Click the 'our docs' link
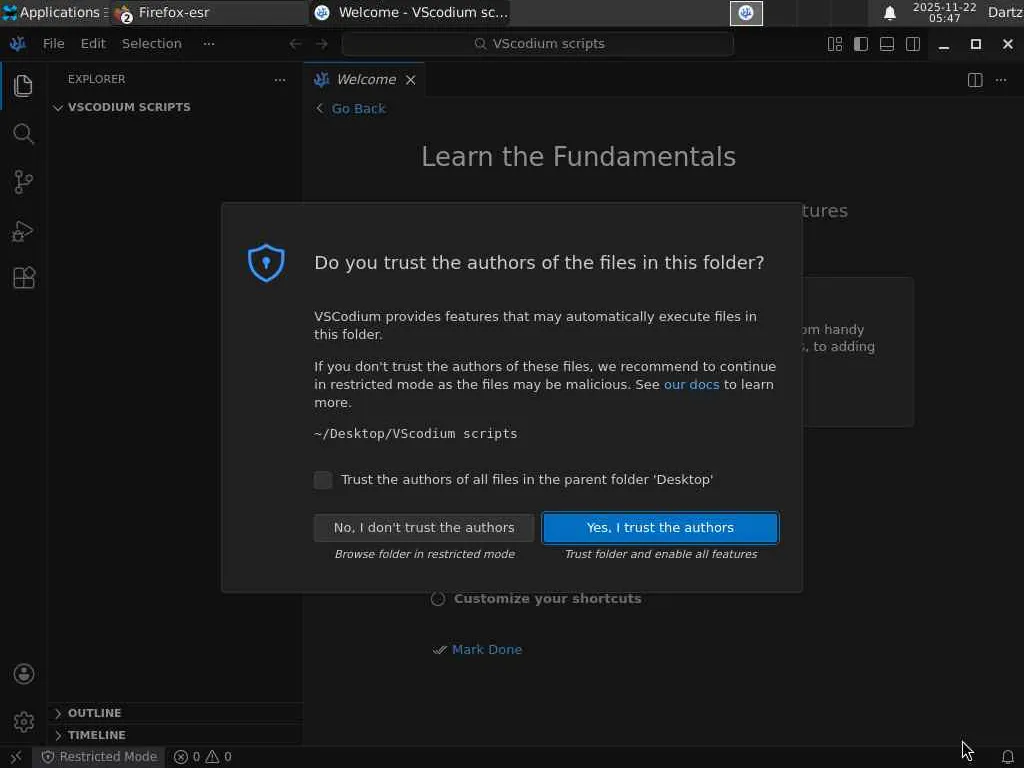Image resolution: width=1024 pixels, height=768 pixels. pos(691,384)
